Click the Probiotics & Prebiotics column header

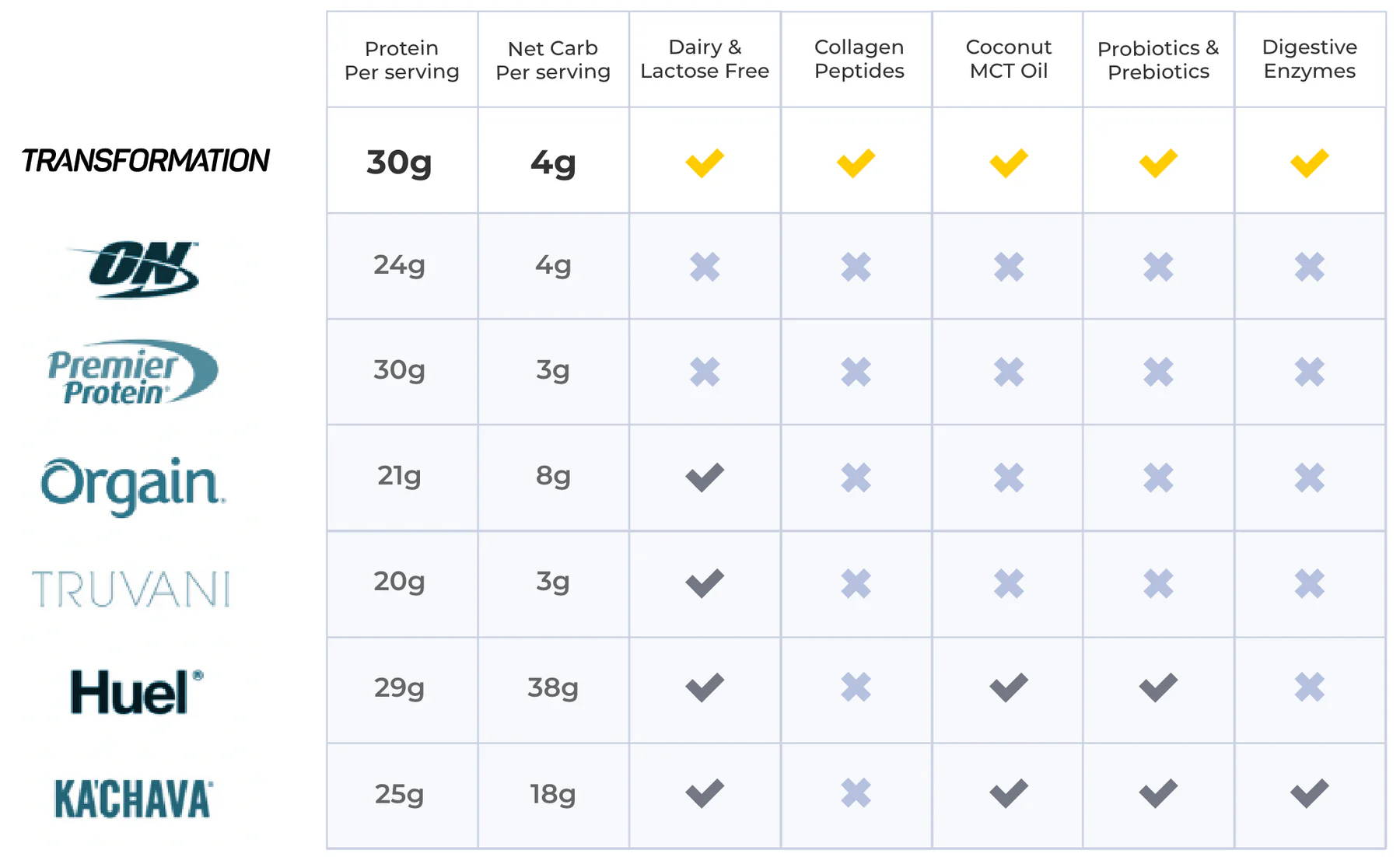point(1158,60)
